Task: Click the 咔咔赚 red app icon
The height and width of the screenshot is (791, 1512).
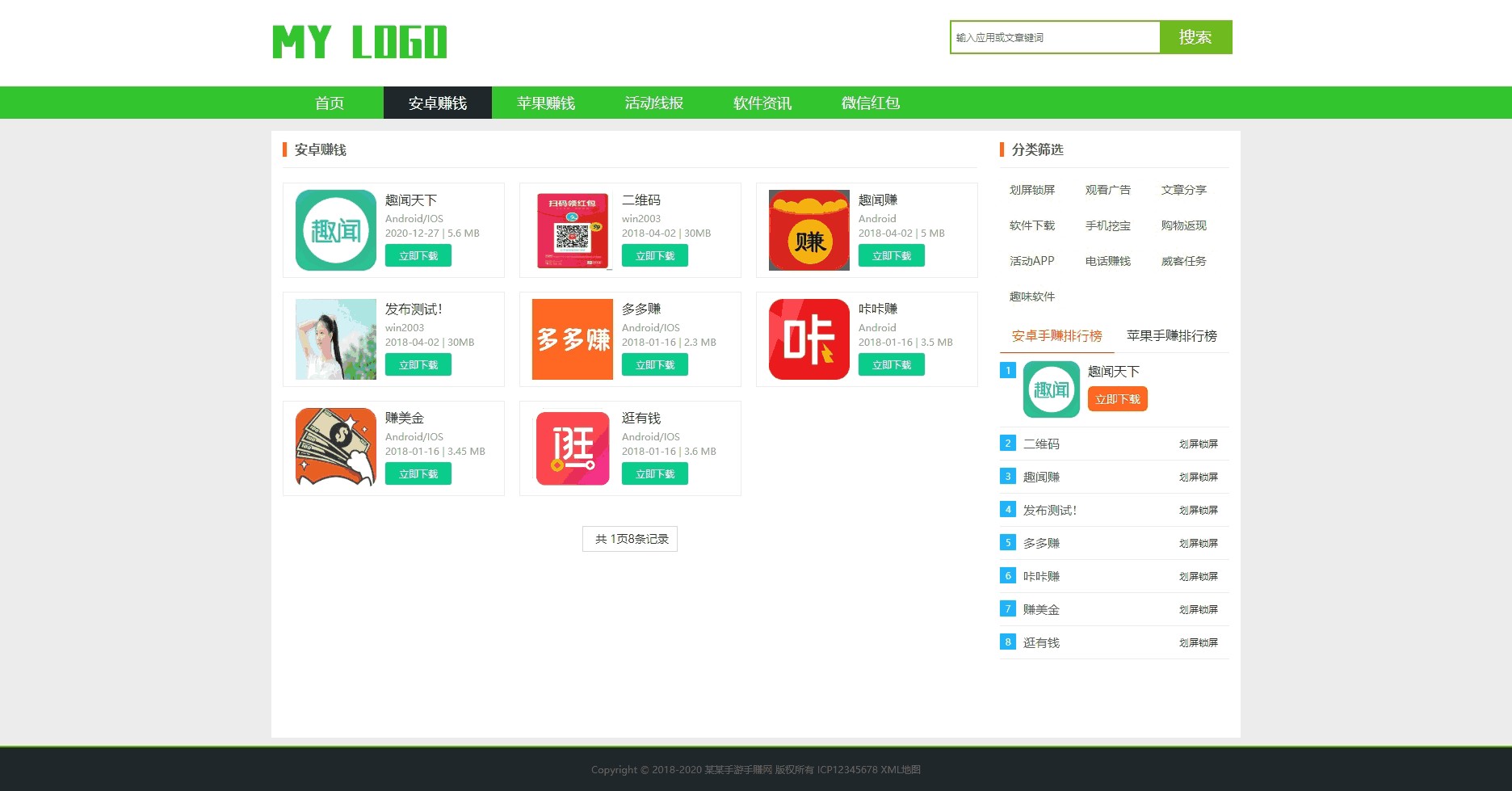Action: 807,339
